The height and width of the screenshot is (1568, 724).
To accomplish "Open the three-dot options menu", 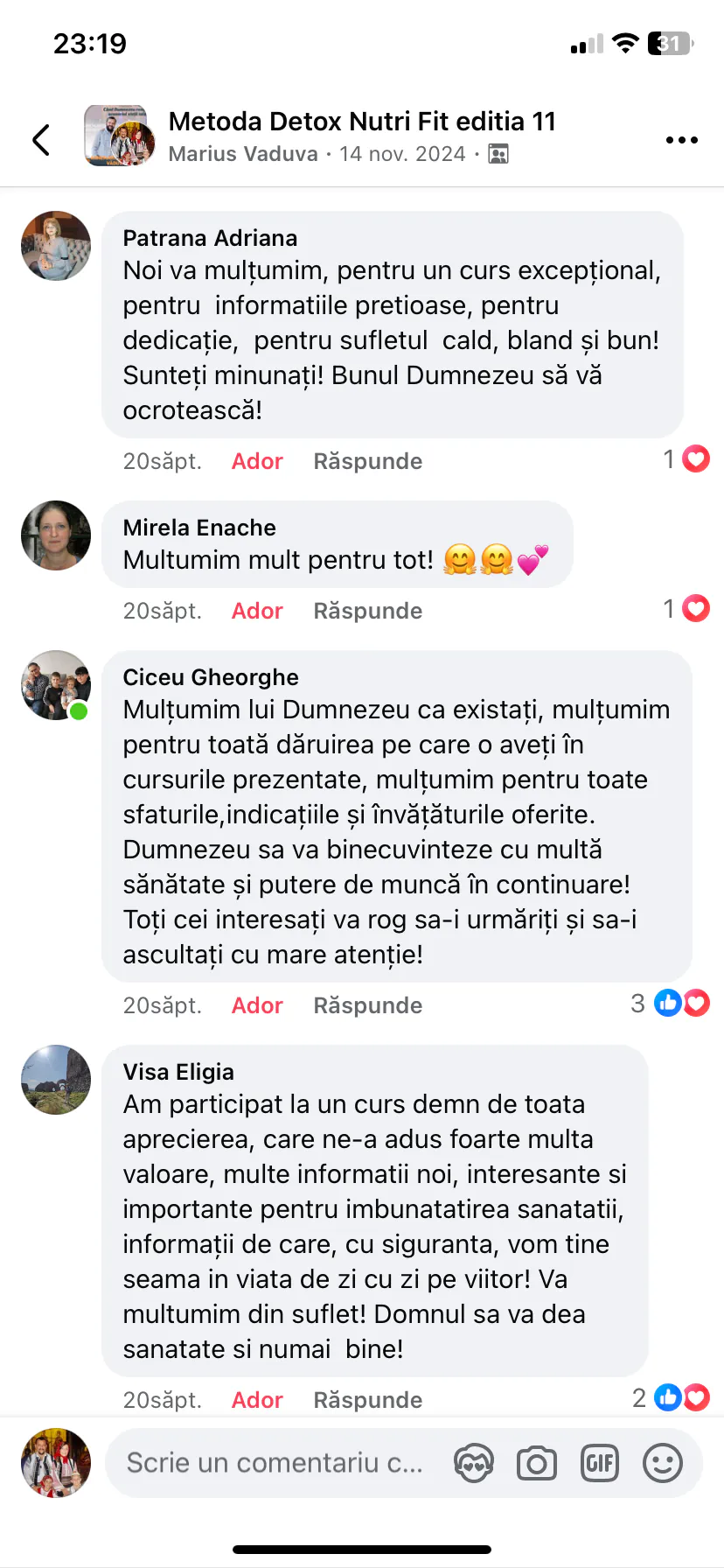I will 681,140.
